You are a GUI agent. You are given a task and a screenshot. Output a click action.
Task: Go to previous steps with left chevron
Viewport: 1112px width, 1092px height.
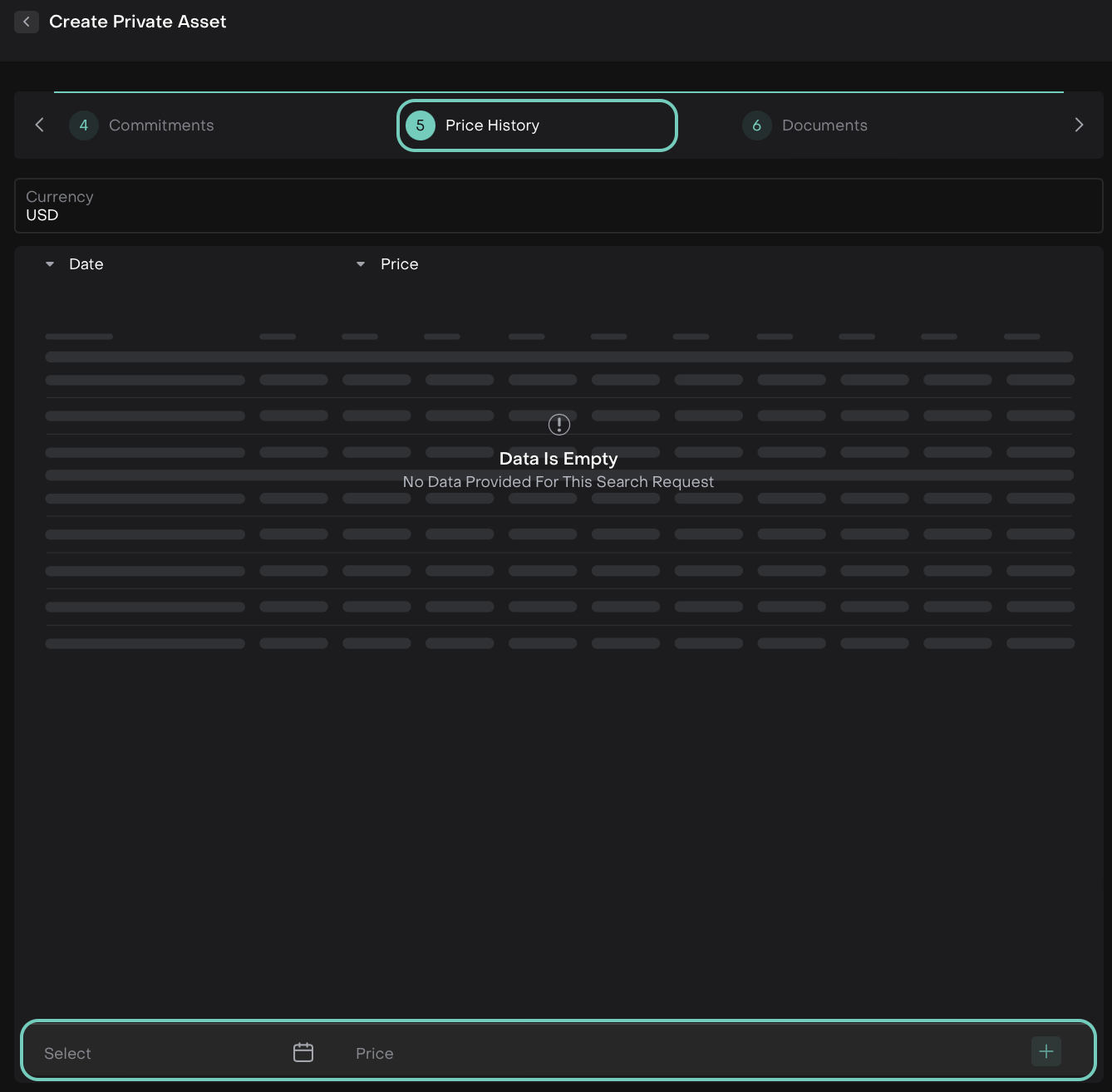click(x=39, y=125)
